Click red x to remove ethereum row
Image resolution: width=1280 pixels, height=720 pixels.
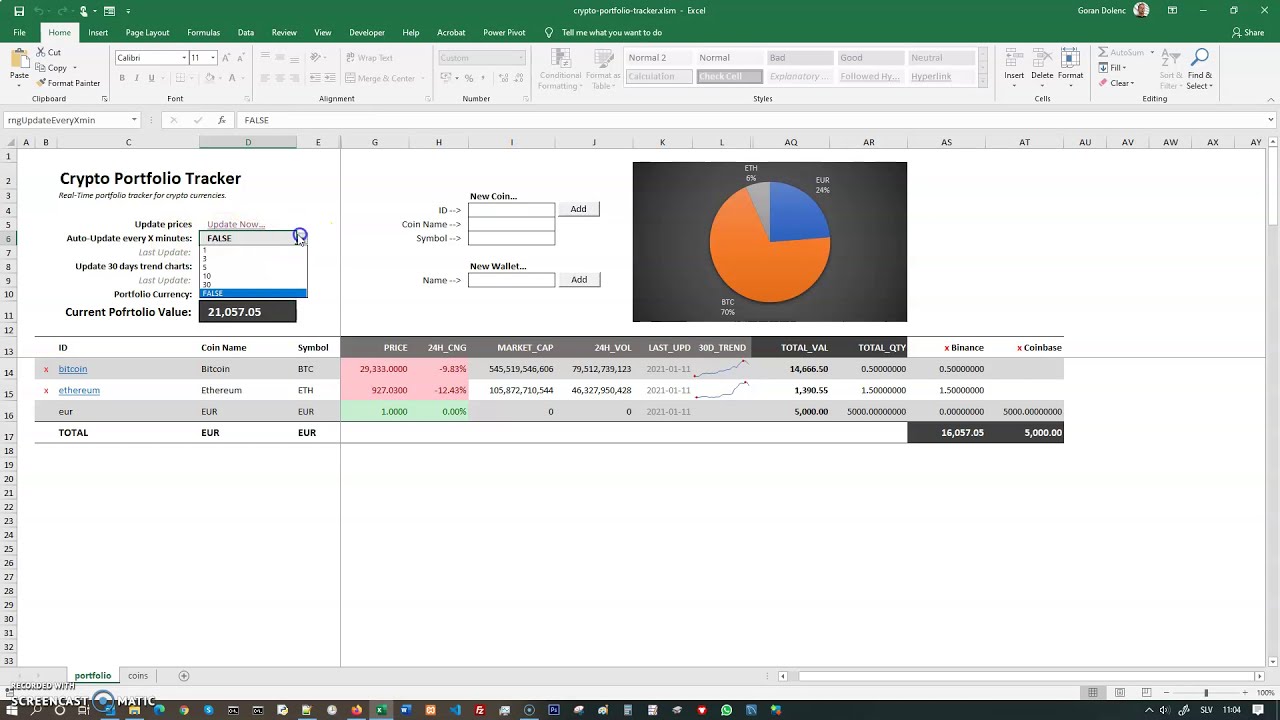pyautogui.click(x=46, y=390)
